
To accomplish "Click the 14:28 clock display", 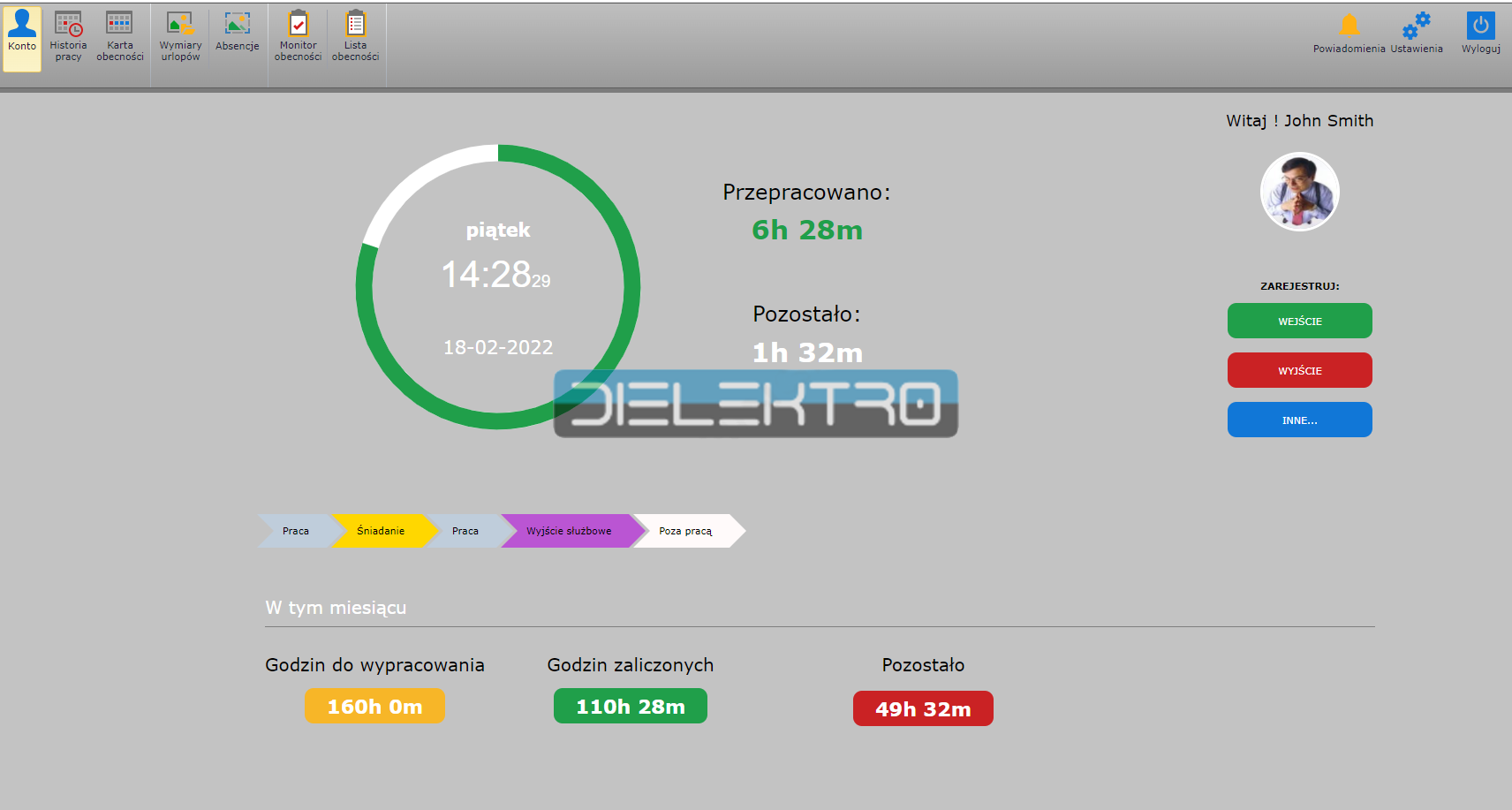I will [495, 274].
